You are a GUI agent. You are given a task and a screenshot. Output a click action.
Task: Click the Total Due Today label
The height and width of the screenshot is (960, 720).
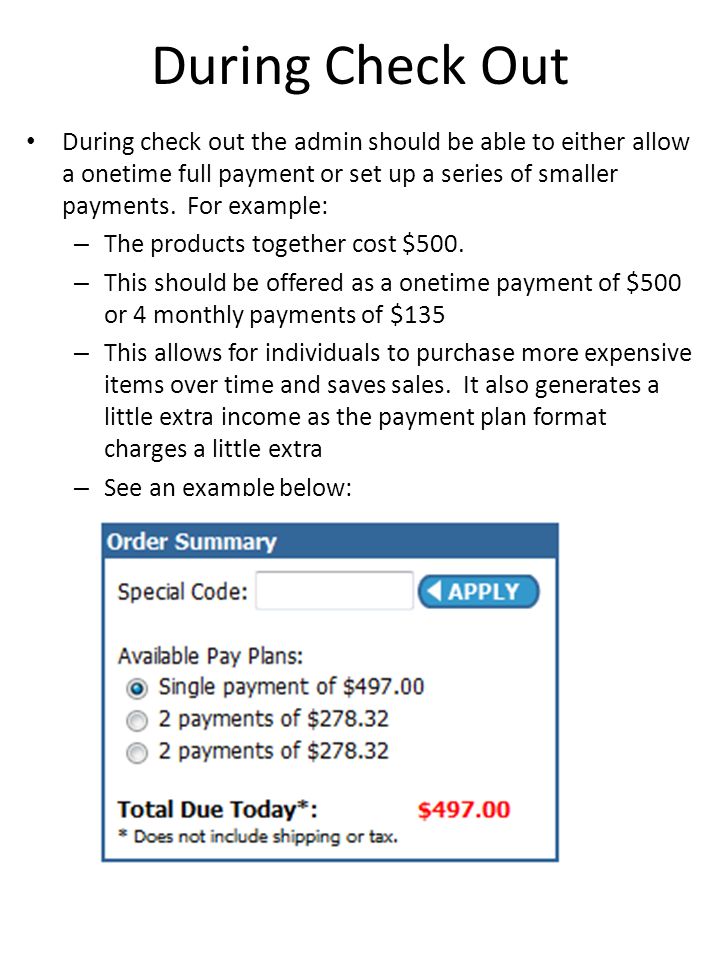(218, 809)
